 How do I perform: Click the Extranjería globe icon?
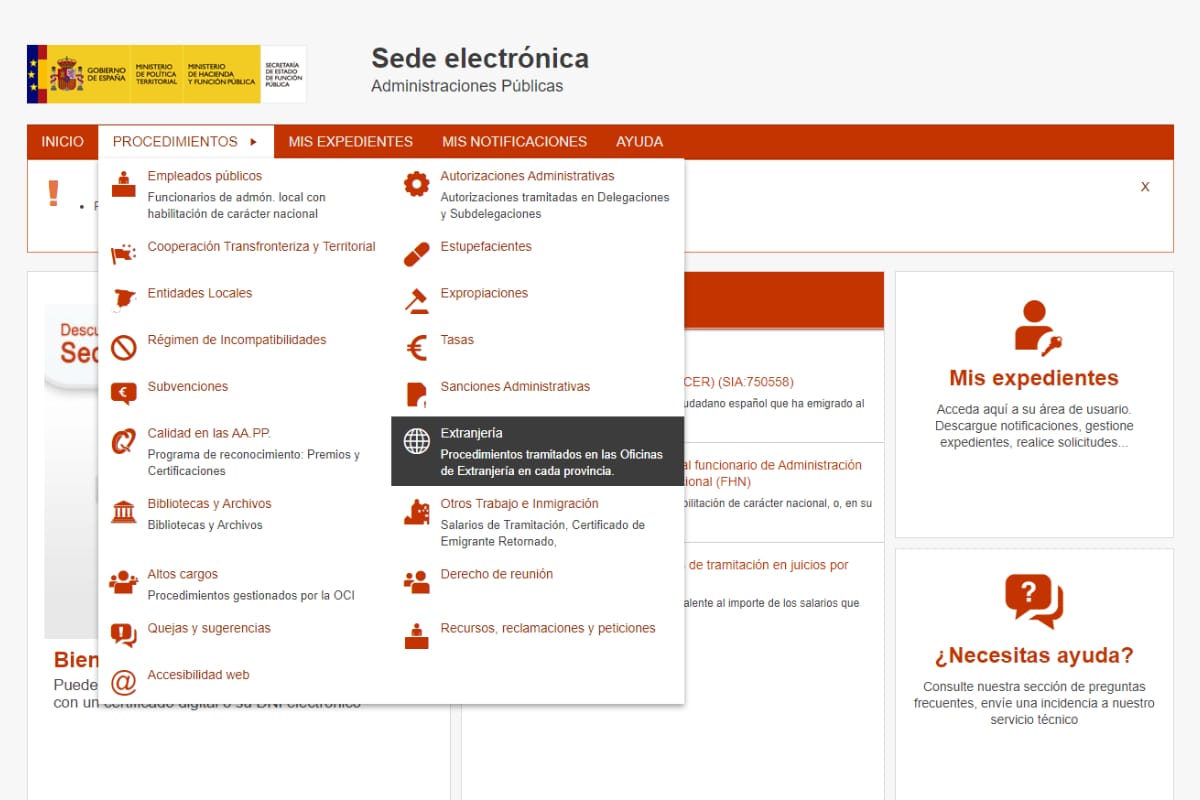[416, 440]
